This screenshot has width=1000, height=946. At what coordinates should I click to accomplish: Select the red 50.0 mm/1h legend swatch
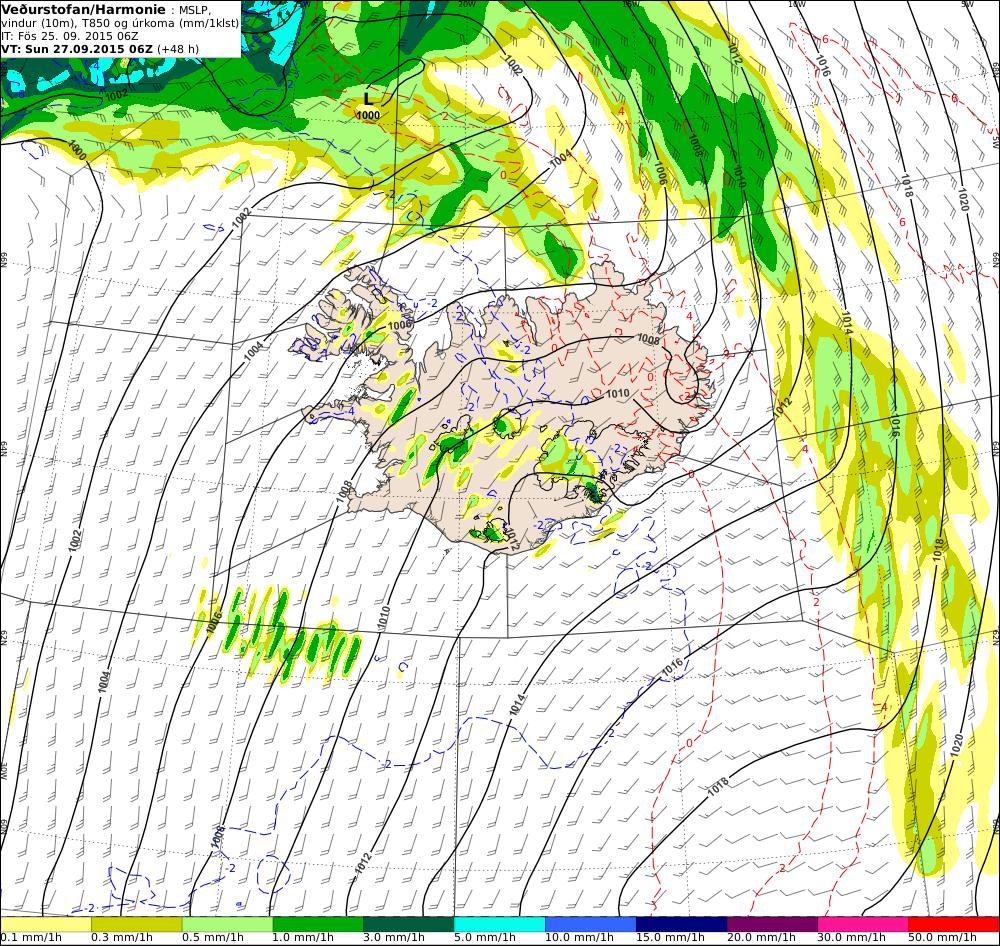click(953, 924)
